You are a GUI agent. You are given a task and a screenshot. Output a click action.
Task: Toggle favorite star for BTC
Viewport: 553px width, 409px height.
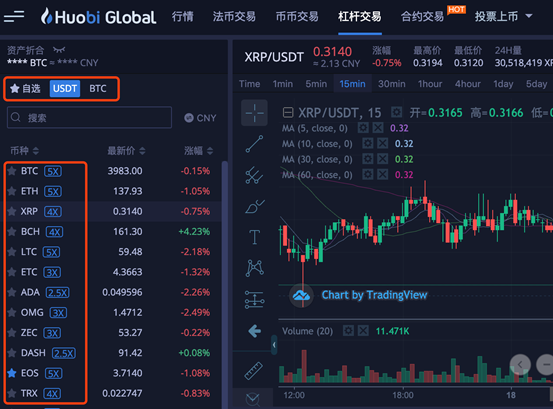pyautogui.click(x=12, y=171)
